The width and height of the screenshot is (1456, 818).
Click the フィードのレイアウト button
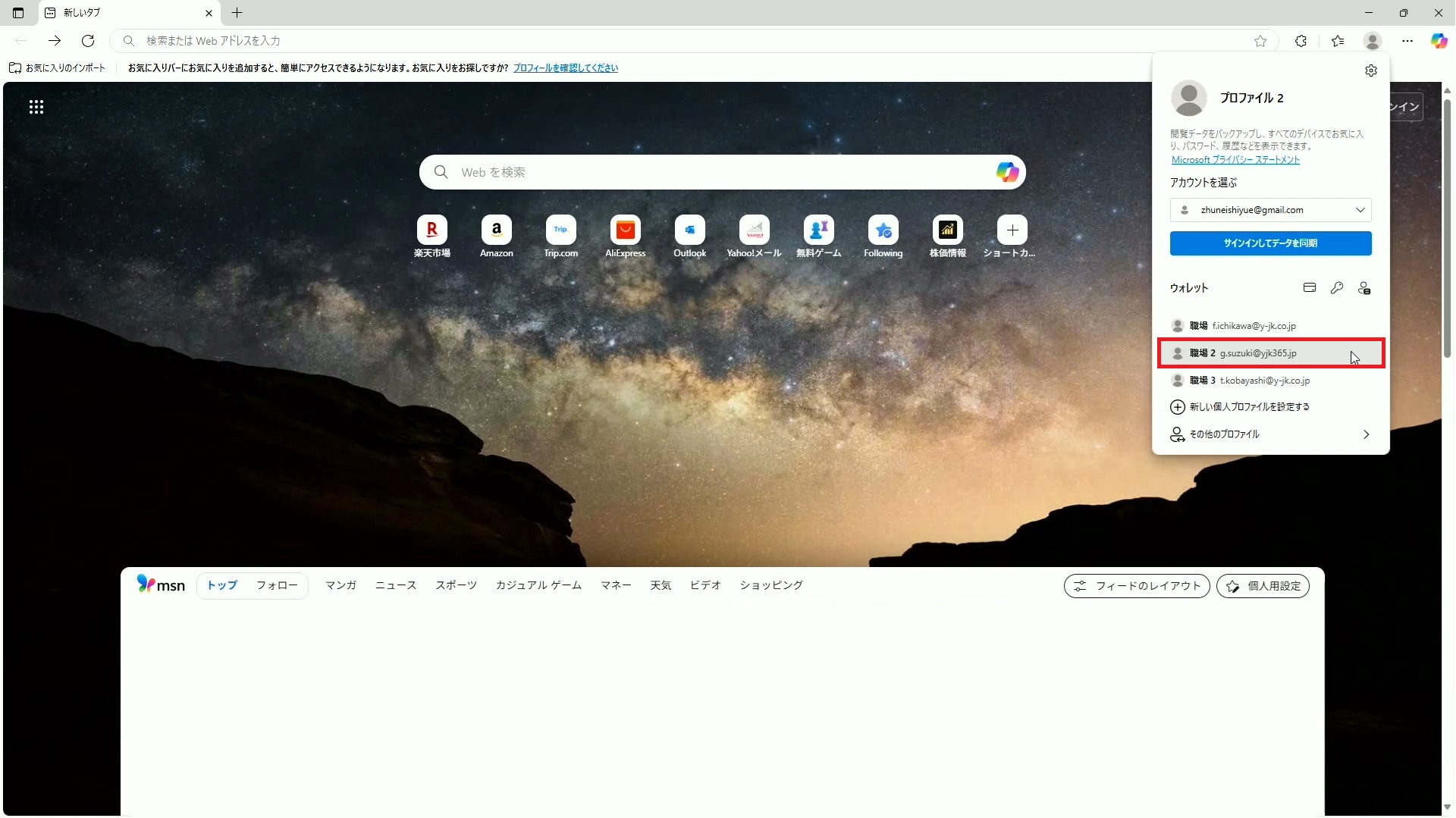[1136, 586]
